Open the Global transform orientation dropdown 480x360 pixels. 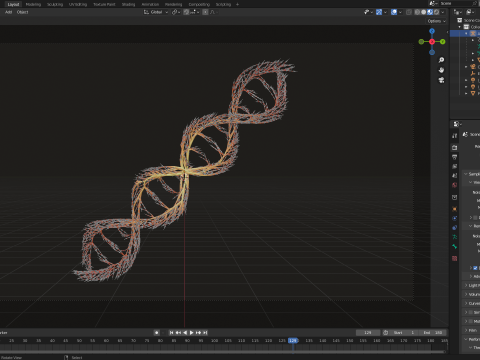click(156, 12)
